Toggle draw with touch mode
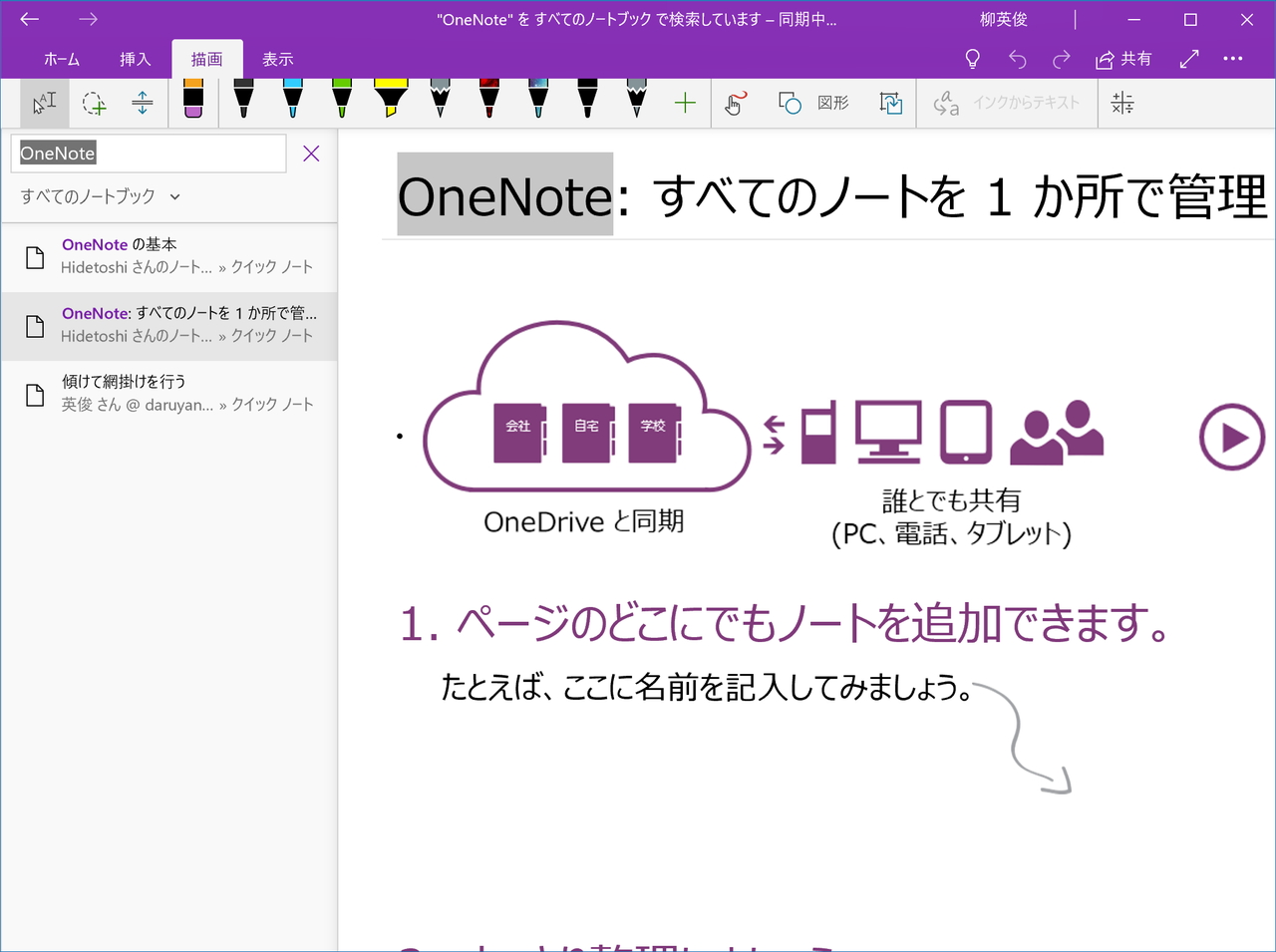1276x952 pixels. coord(735,103)
